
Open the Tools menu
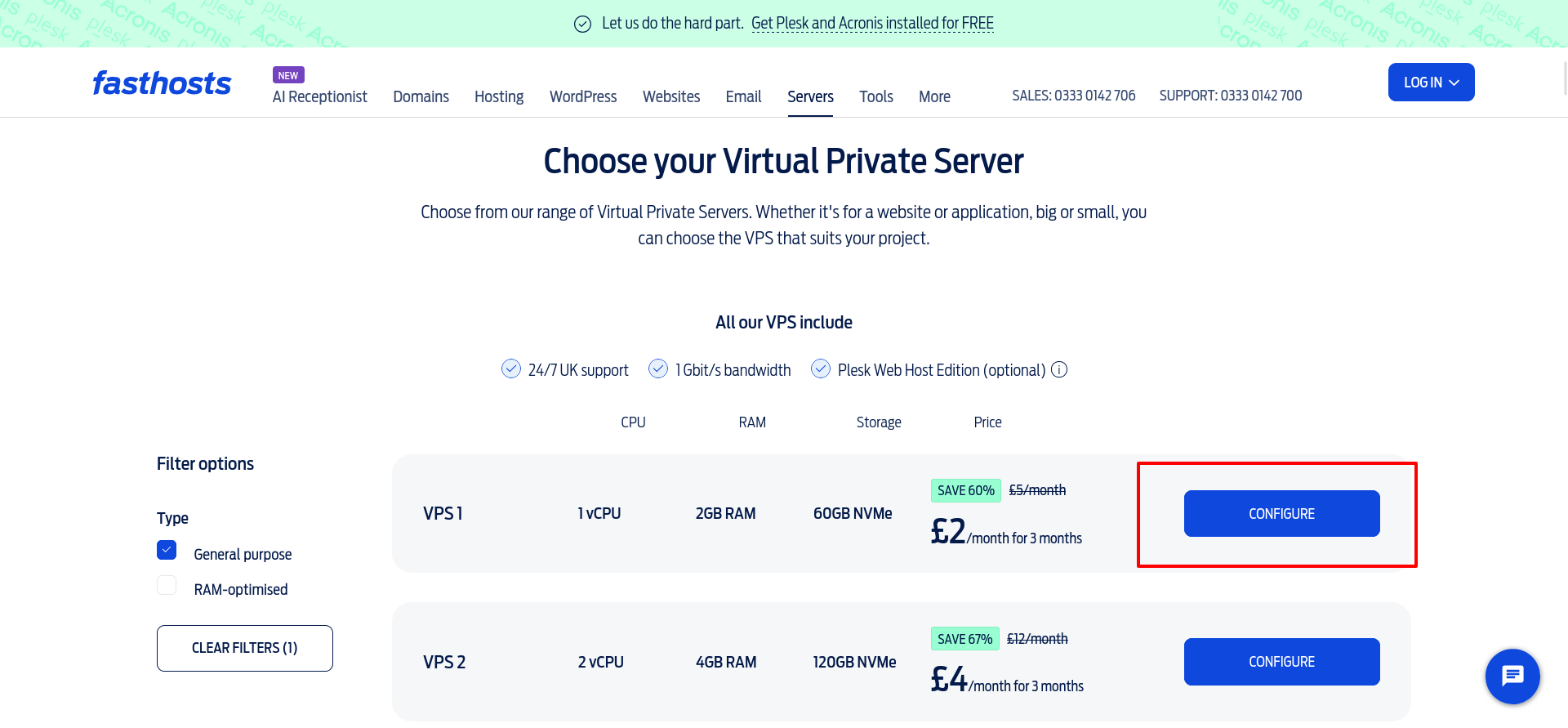click(x=876, y=96)
